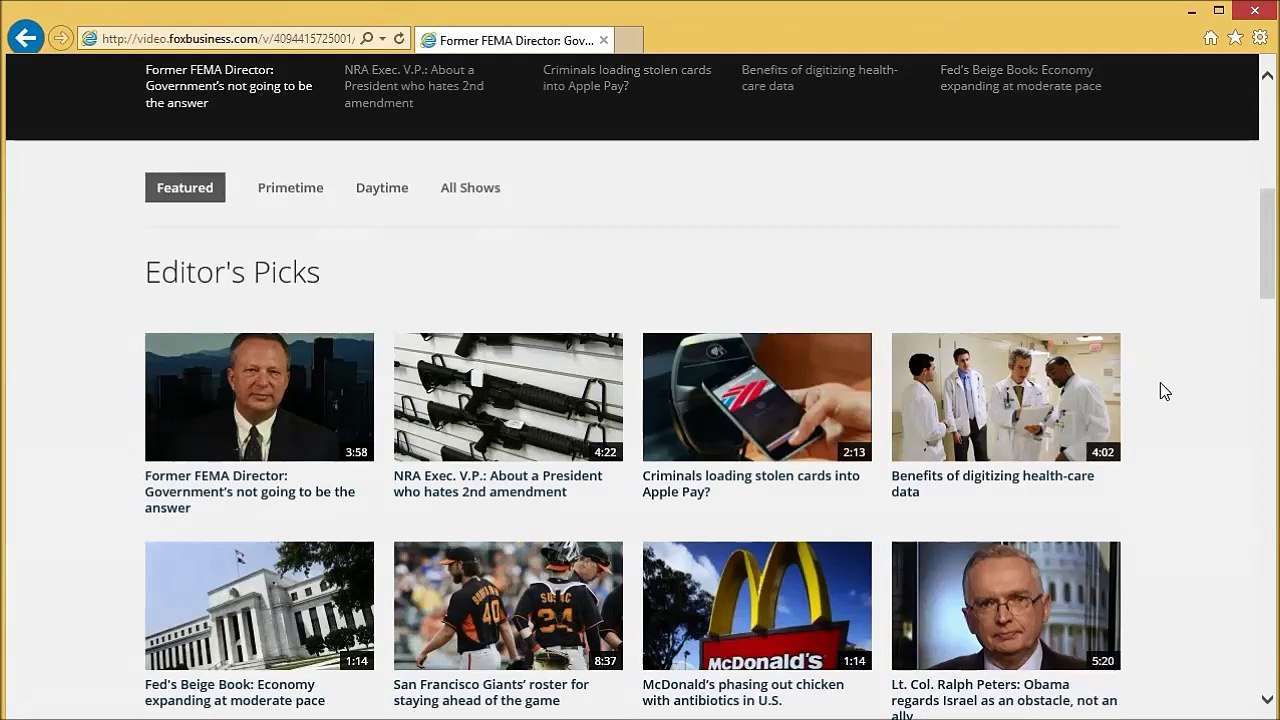
Task: Go back with the browser back arrow
Action: [x=25, y=39]
